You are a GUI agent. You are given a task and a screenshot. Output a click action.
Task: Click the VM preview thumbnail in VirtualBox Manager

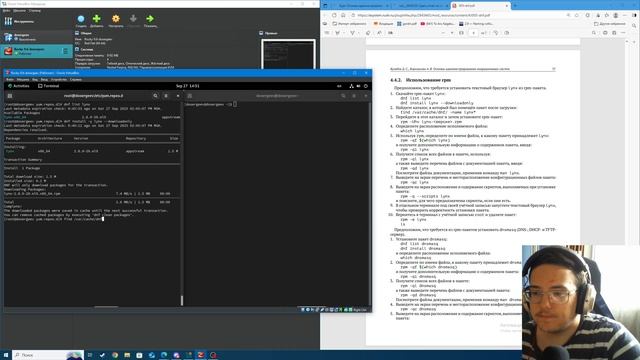288,54
